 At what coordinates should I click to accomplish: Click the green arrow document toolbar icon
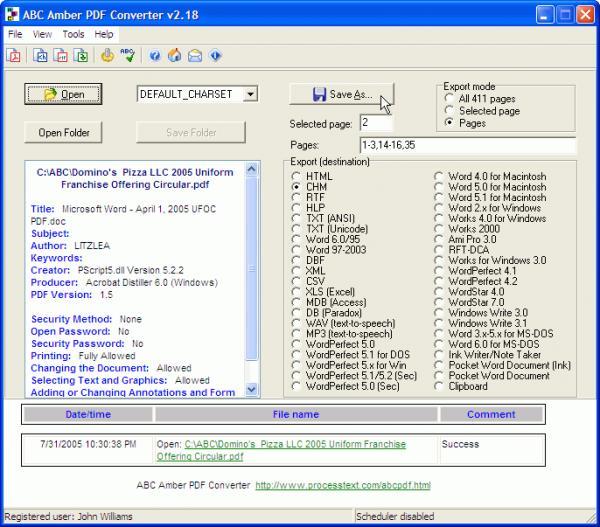coord(81,56)
